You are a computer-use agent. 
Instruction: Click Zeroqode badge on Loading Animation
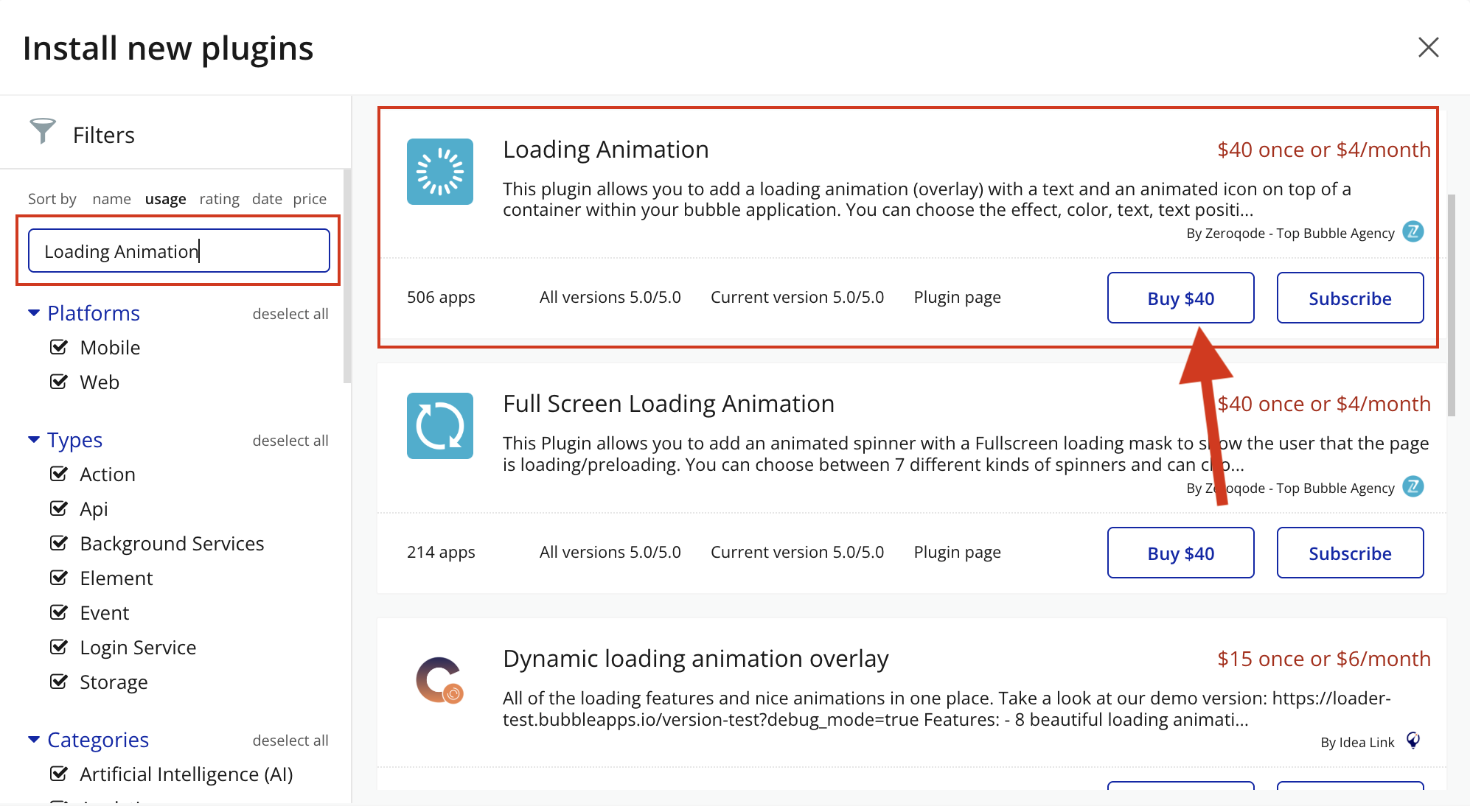tap(1412, 232)
